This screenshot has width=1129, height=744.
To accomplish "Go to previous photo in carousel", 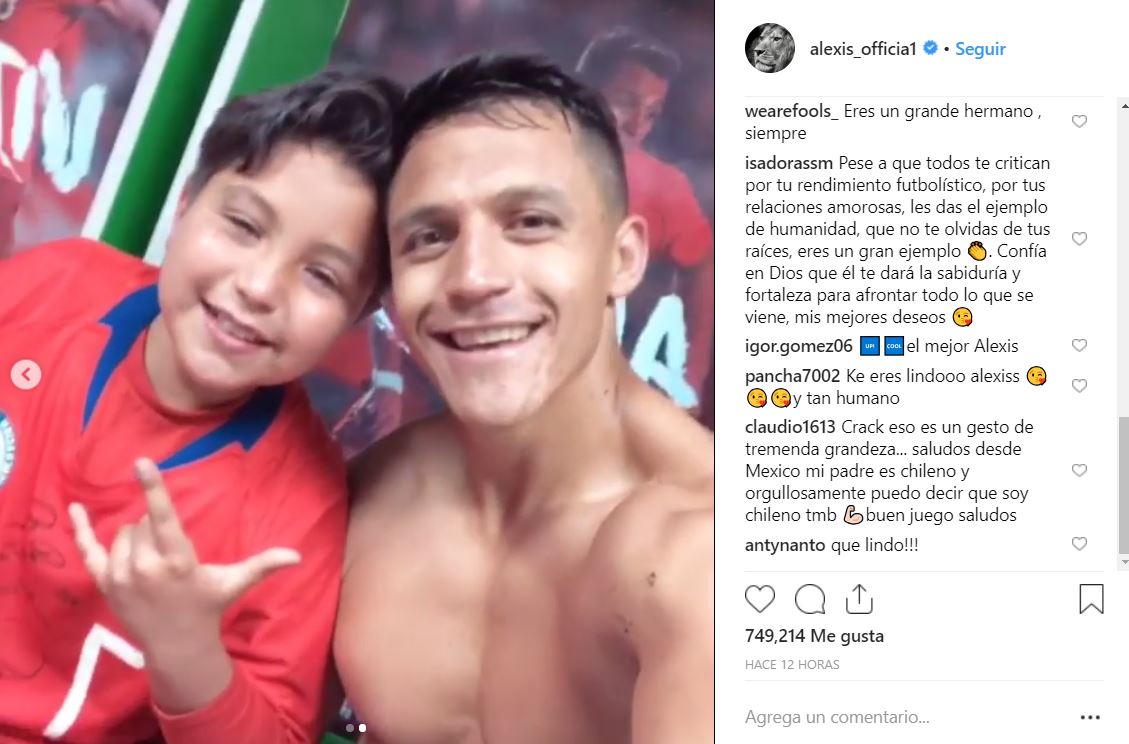I will pyautogui.click(x=26, y=375).
